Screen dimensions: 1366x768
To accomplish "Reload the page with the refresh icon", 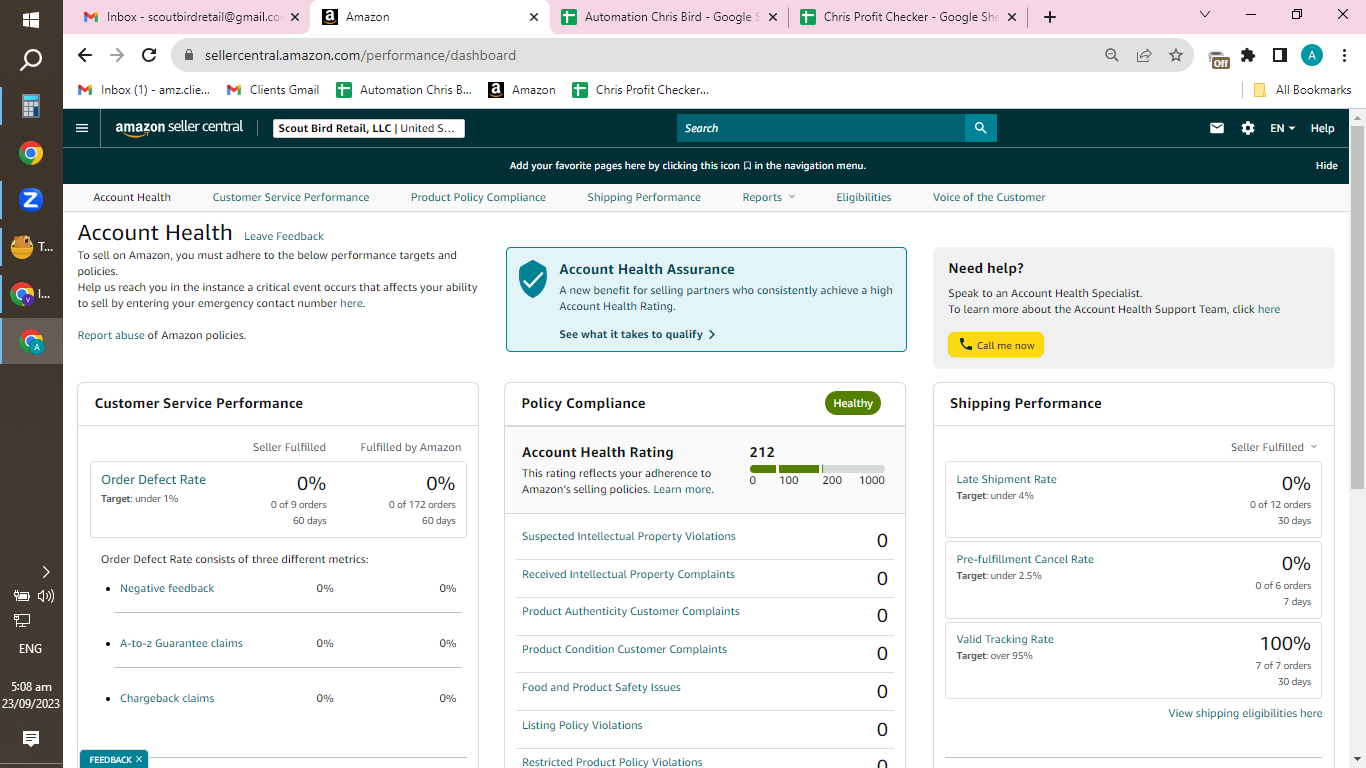I will coord(149,55).
